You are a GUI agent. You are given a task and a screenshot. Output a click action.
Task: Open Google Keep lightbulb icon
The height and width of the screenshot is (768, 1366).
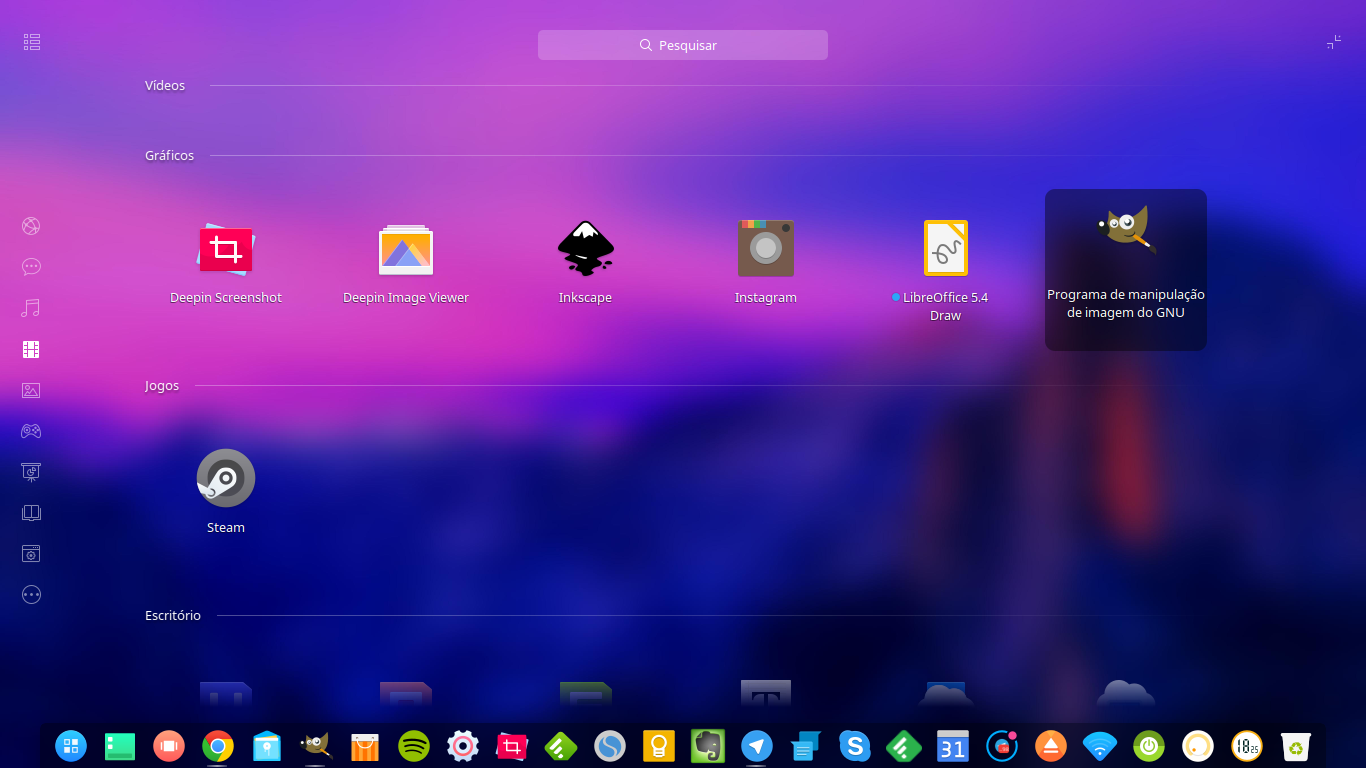click(659, 745)
